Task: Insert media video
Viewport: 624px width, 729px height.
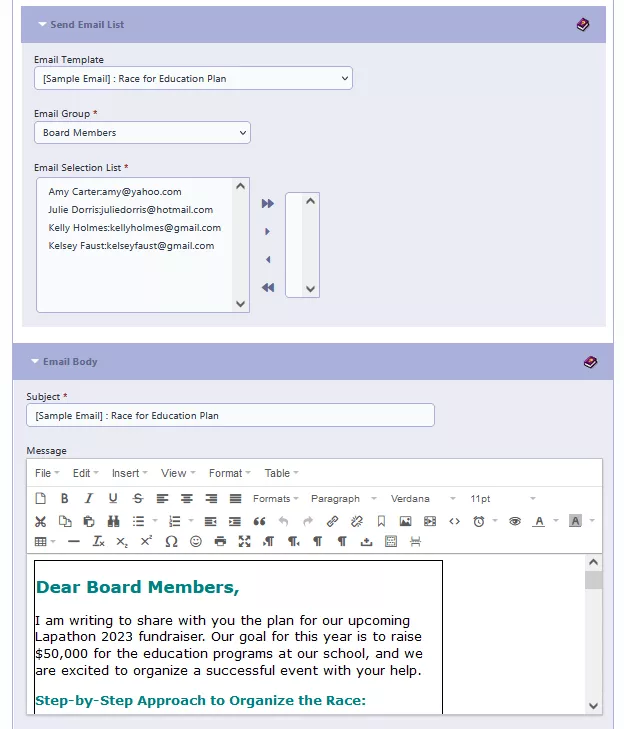Action: (430, 521)
